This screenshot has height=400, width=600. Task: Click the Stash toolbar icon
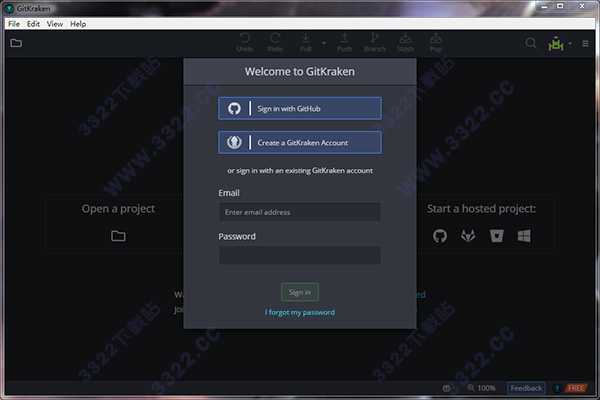point(405,42)
